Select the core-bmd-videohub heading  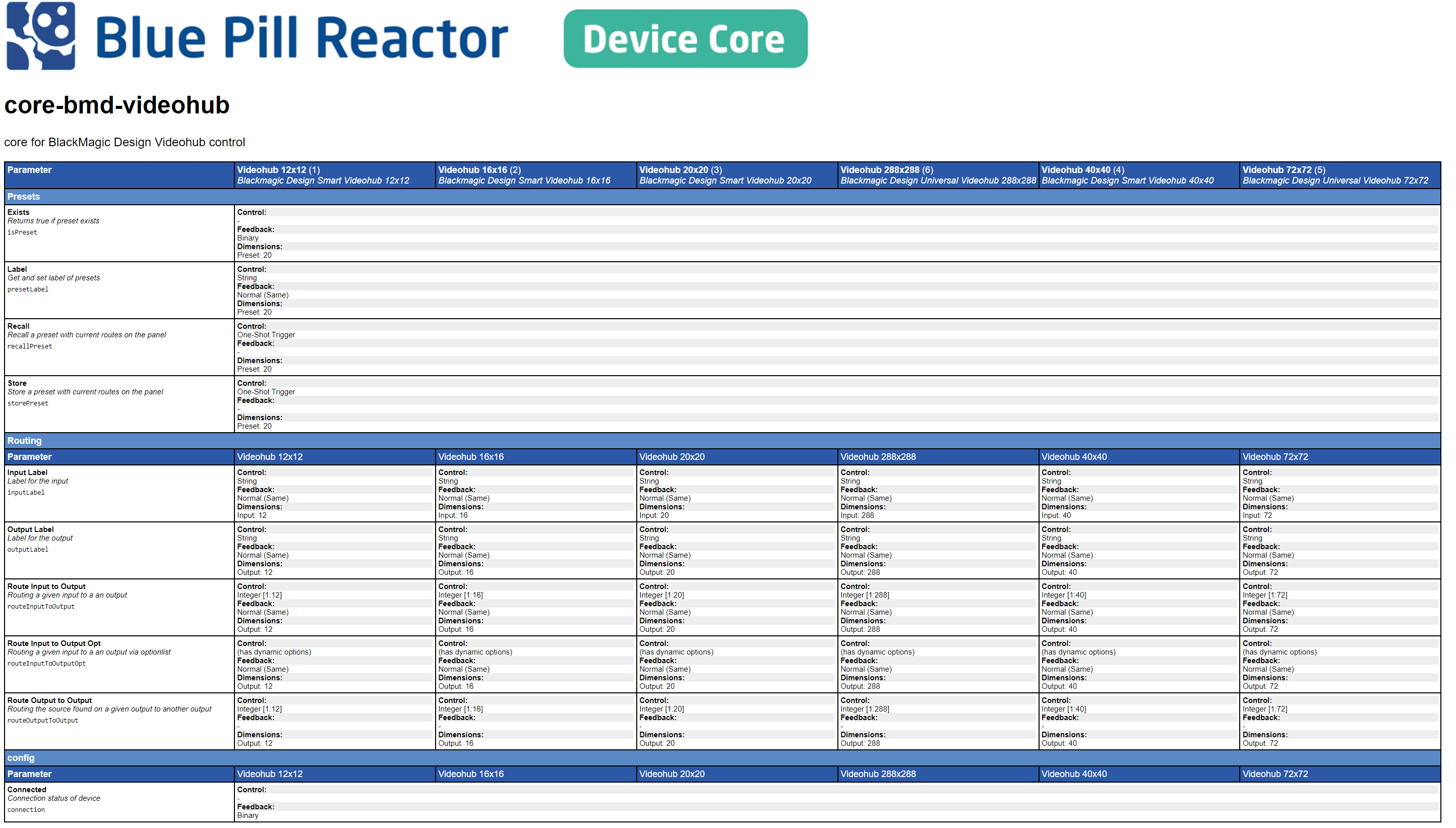point(116,105)
